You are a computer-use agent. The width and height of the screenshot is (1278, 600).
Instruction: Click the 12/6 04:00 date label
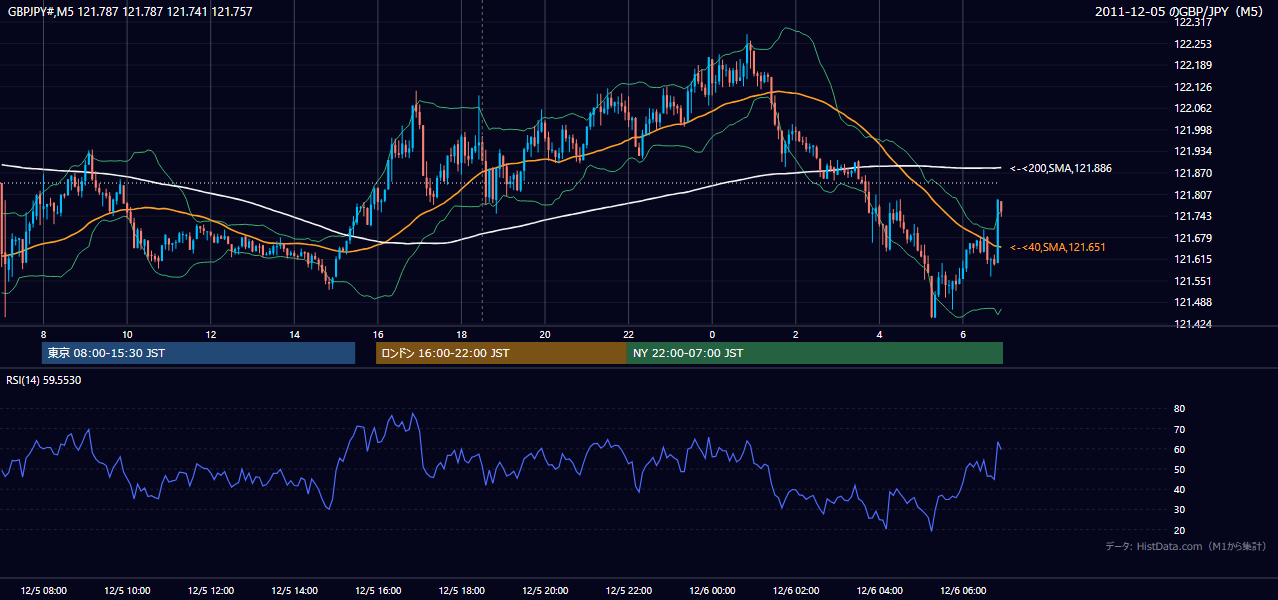point(880,591)
